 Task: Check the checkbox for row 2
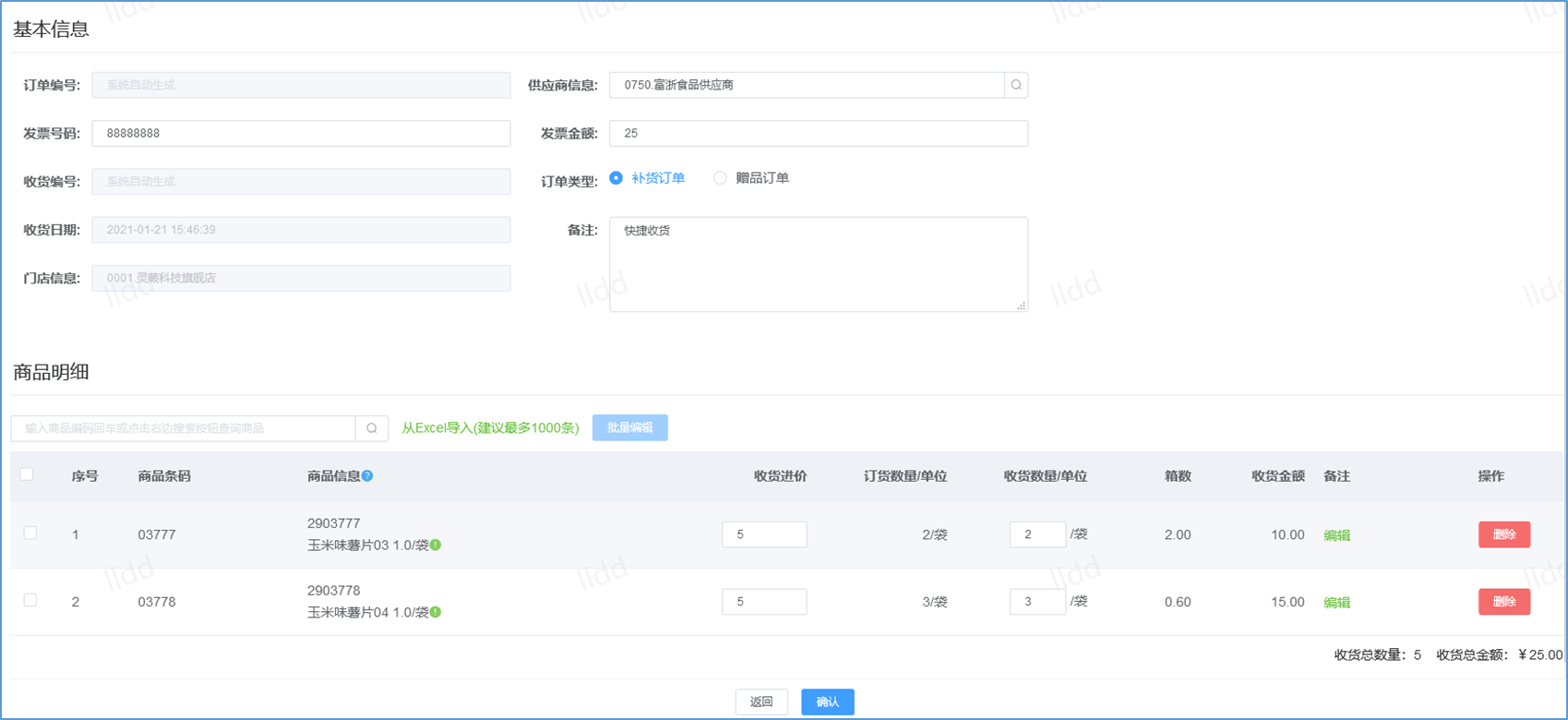tap(30, 601)
